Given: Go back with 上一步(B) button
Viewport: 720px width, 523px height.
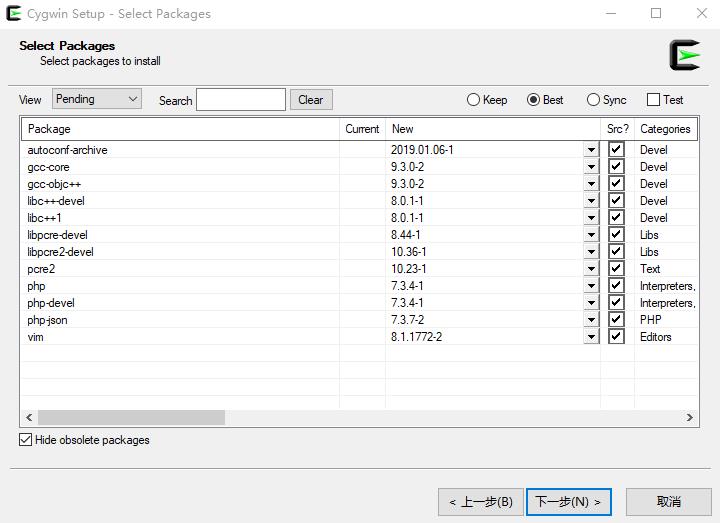Looking at the screenshot, I should click(480, 502).
